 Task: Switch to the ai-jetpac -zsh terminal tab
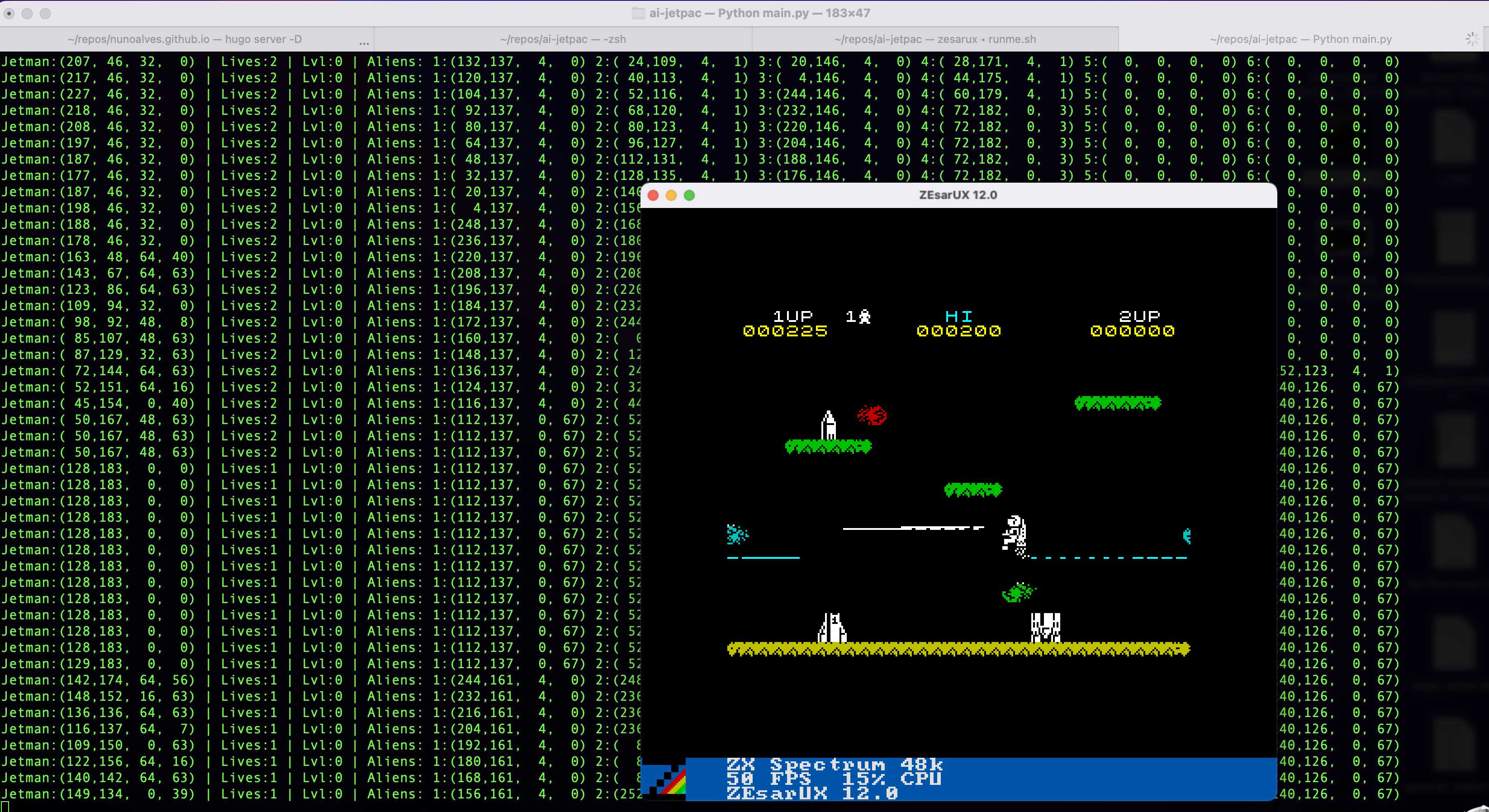tap(562, 39)
